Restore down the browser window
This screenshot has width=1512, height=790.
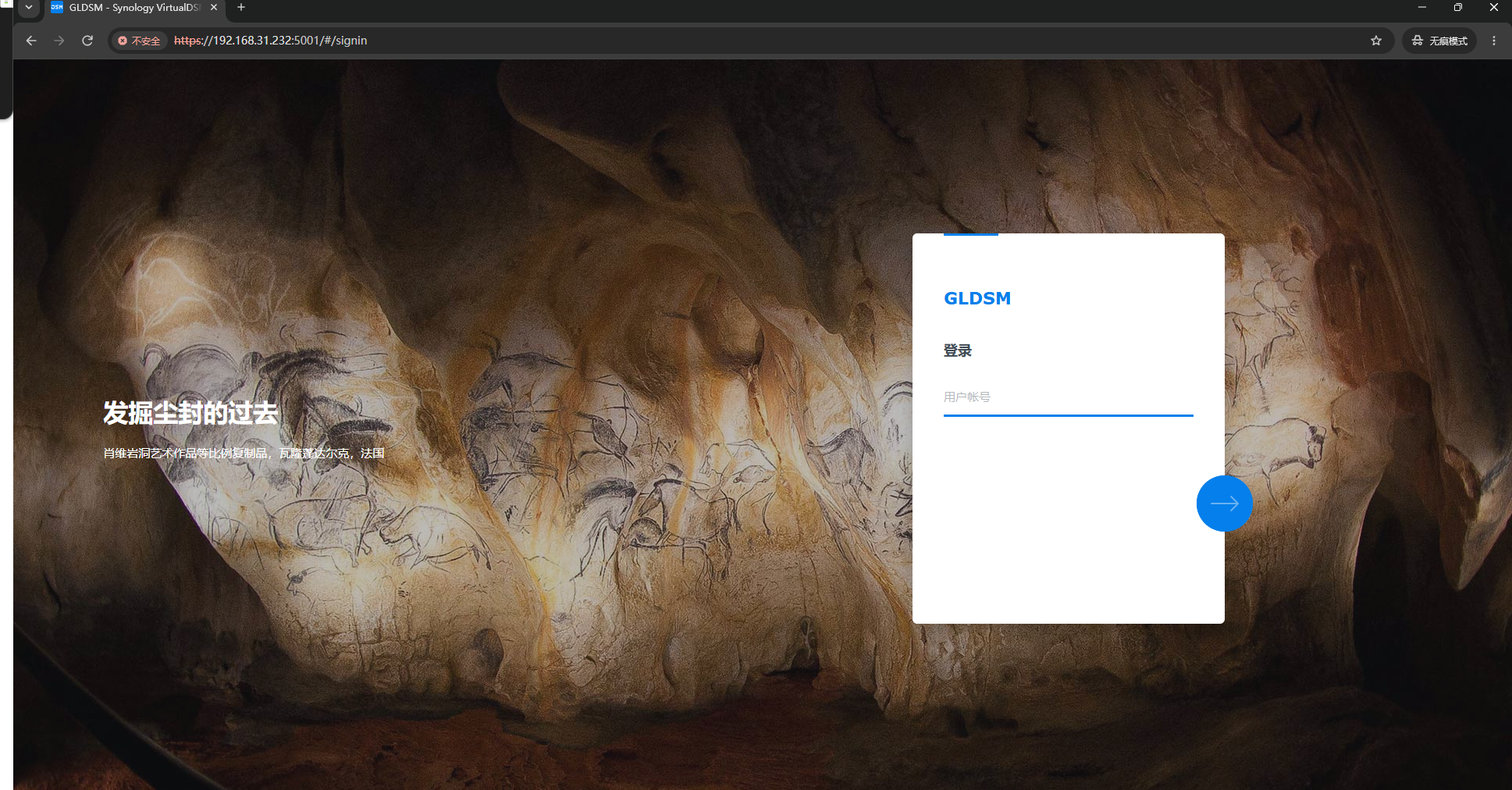pyautogui.click(x=1458, y=8)
